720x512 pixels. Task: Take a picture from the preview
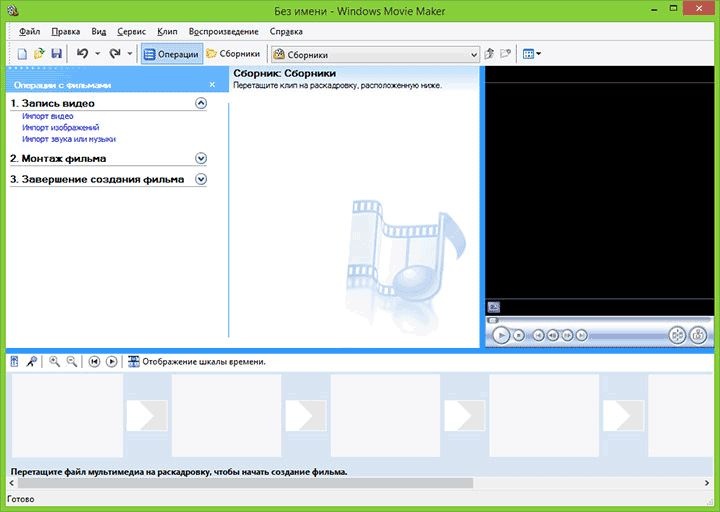(699, 336)
